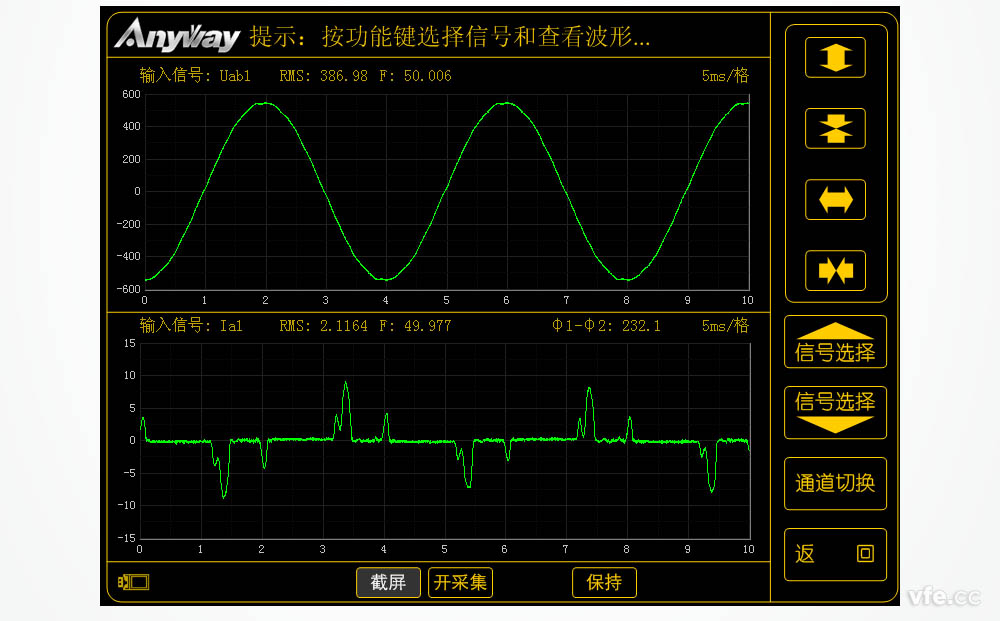Click the 5ms/格 time scale label

coord(724,75)
